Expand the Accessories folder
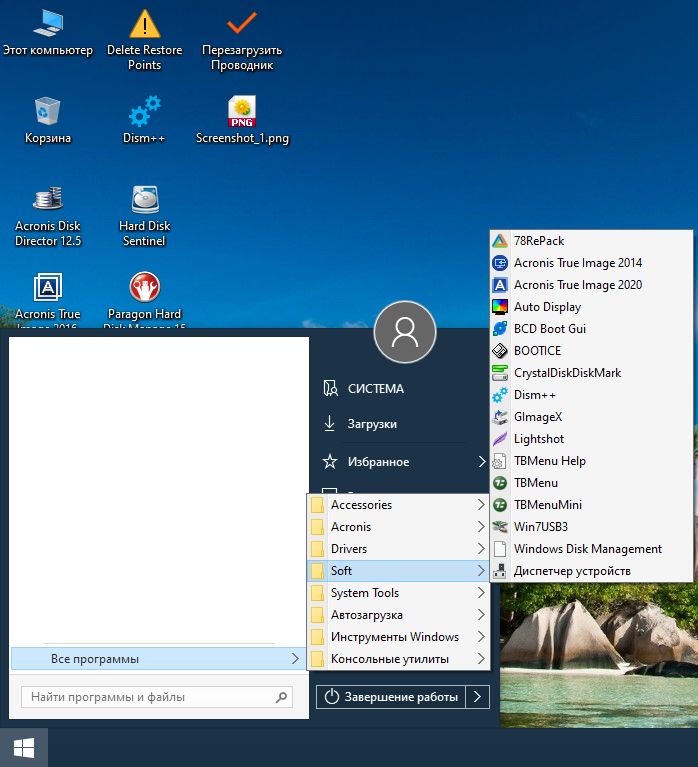Image resolution: width=698 pixels, height=767 pixels. pos(398,505)
